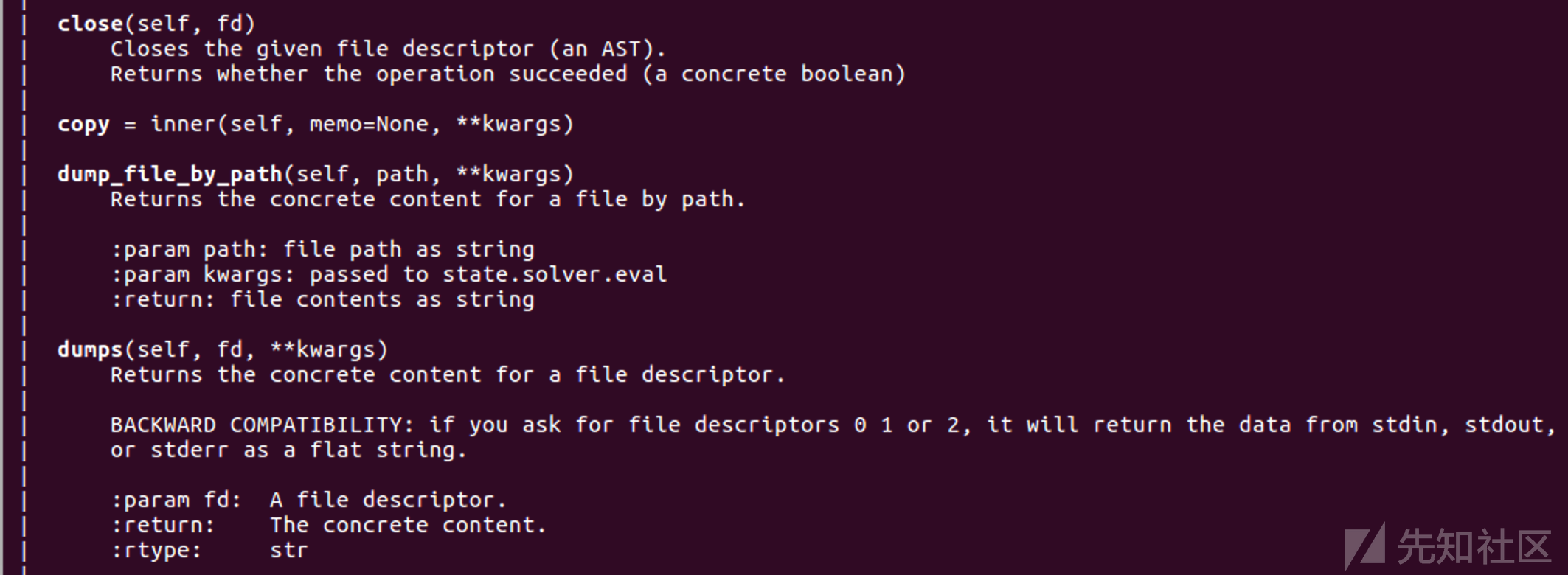Image resolution: width=1568 pixels, height=575 pixels.
Task: Click the dumps method name
Action: pos(90,349)
